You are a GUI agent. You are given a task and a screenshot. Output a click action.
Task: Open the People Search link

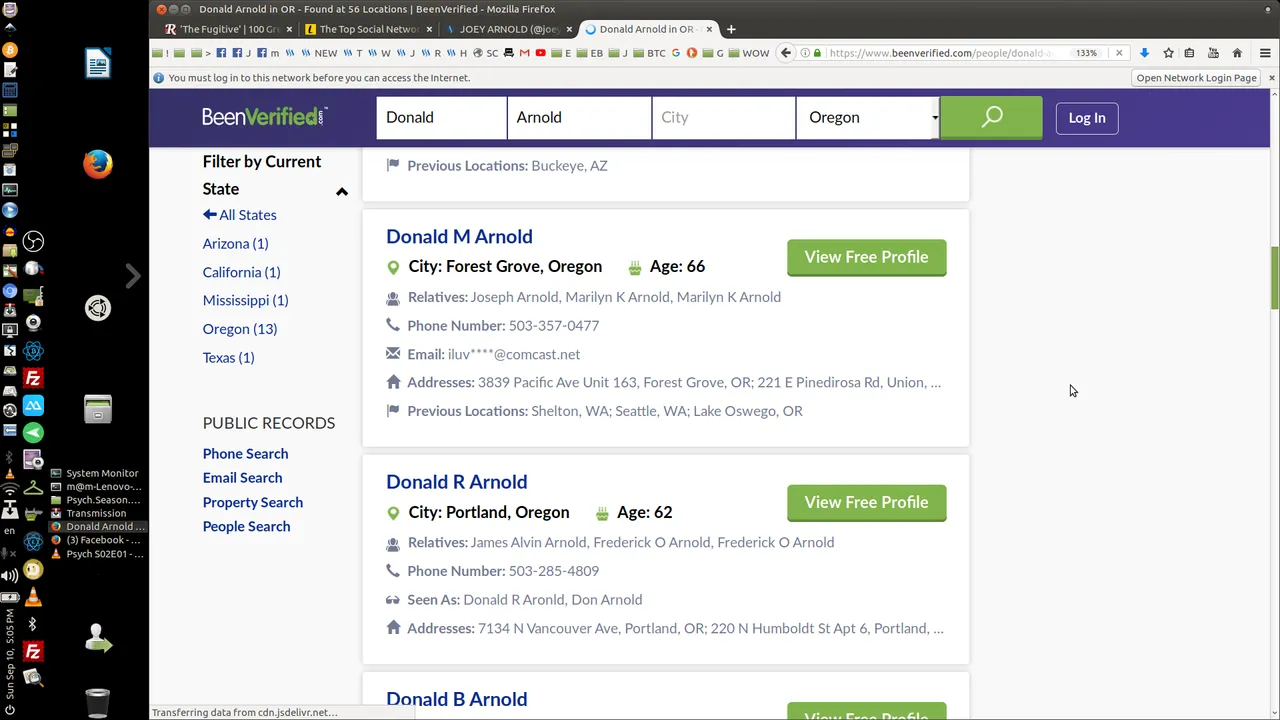pyautogui.click(x=246, y=526)
